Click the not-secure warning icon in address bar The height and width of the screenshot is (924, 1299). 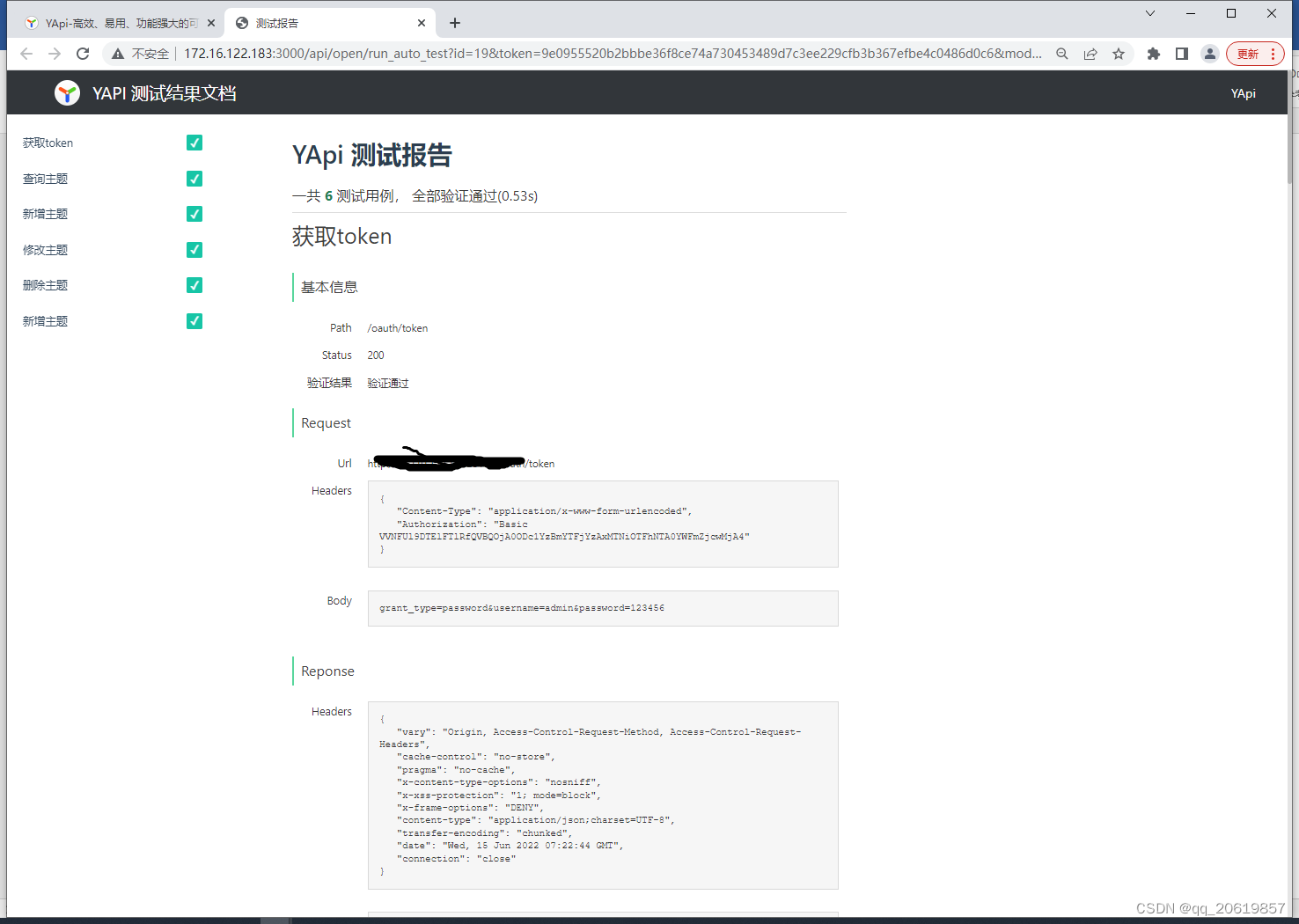pyautogui.click(x=118, y=54)
